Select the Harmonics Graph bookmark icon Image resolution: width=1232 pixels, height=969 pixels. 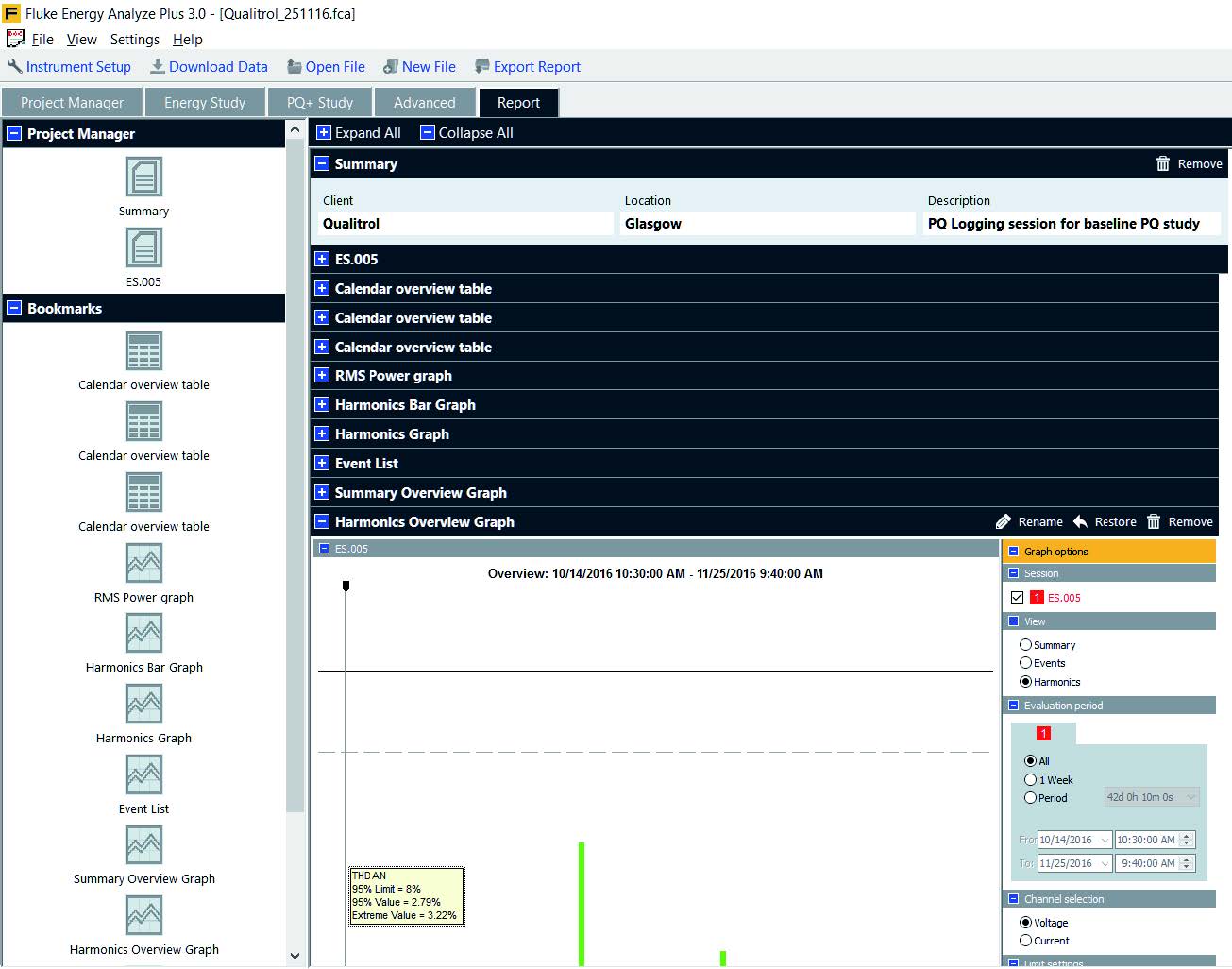143,704
